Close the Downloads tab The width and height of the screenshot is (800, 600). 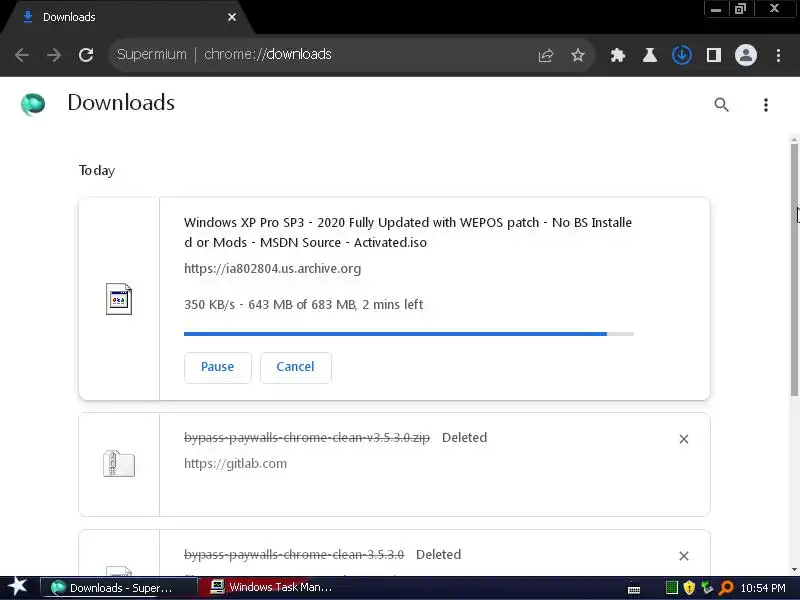(232, 17)
